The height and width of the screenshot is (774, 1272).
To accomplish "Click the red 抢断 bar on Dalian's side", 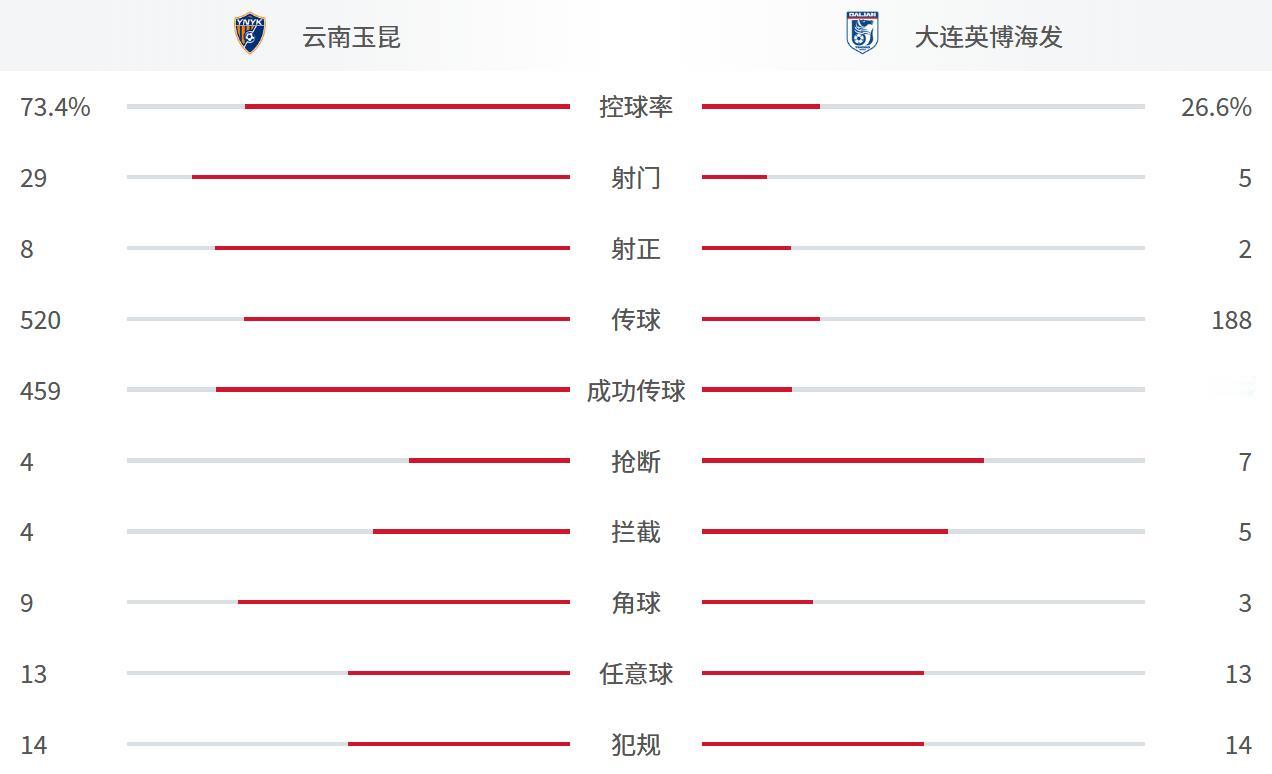I will pyautogui.click(x=843, y=460).
